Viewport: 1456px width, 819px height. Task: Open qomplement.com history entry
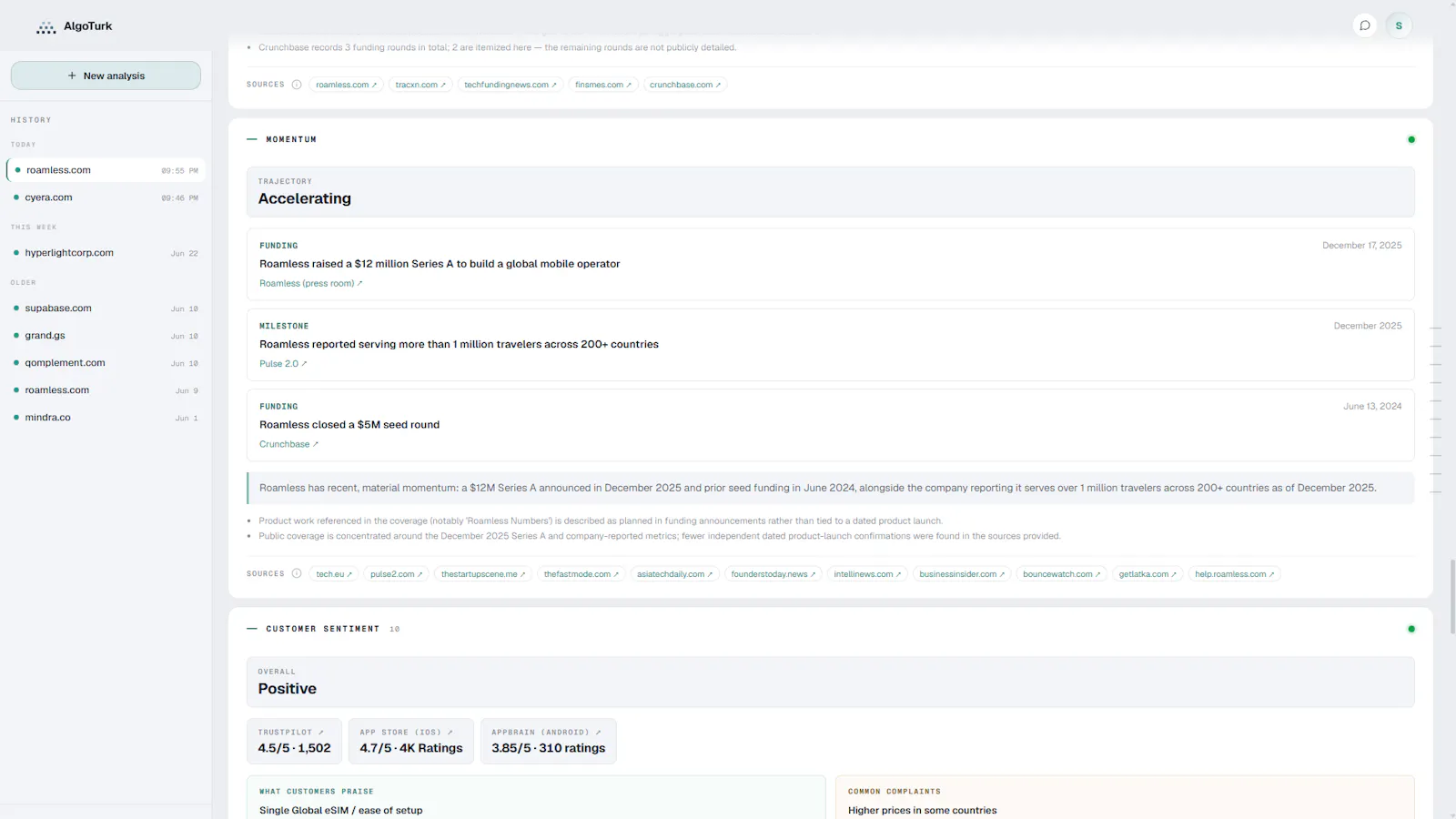106,363
